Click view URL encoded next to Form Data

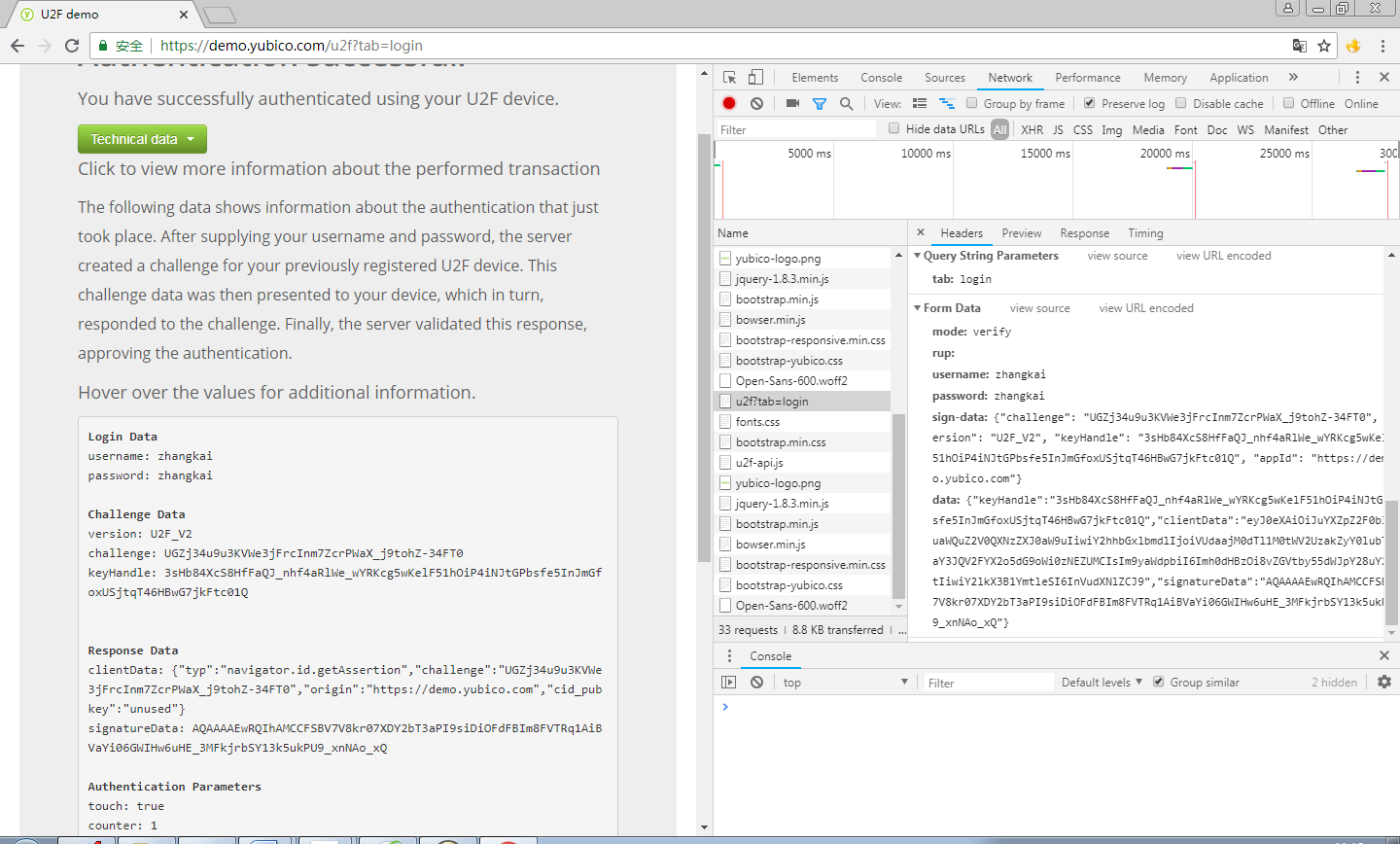(x=1146, y=308)
